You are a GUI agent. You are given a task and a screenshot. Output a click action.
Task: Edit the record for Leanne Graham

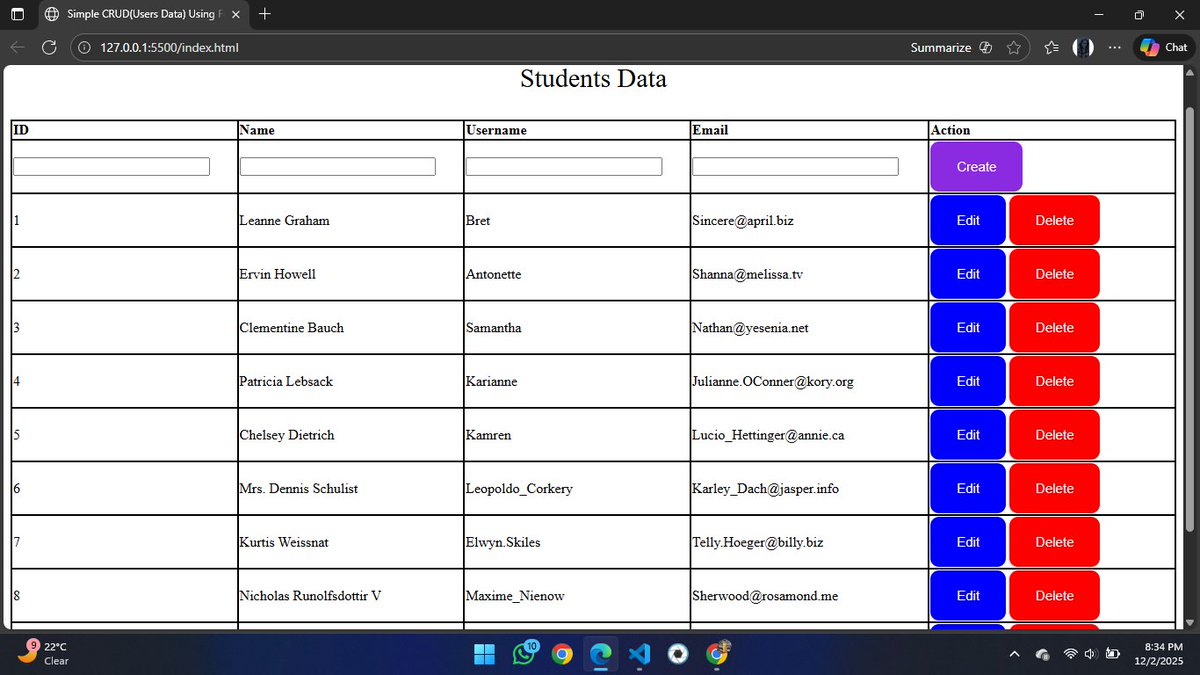click(x=967, y=220)
